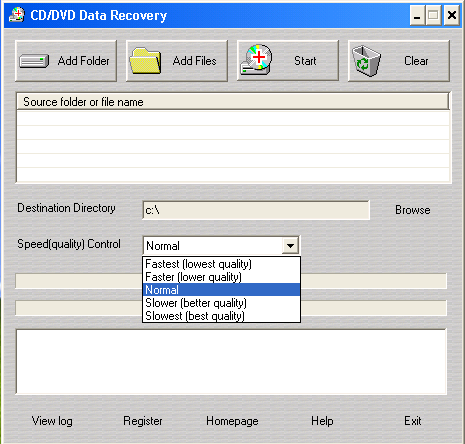The height and width of the screenshot is (444, 465).
Task: Minimize the CD/DVD Data Recovery window
Action: point(417,15)
